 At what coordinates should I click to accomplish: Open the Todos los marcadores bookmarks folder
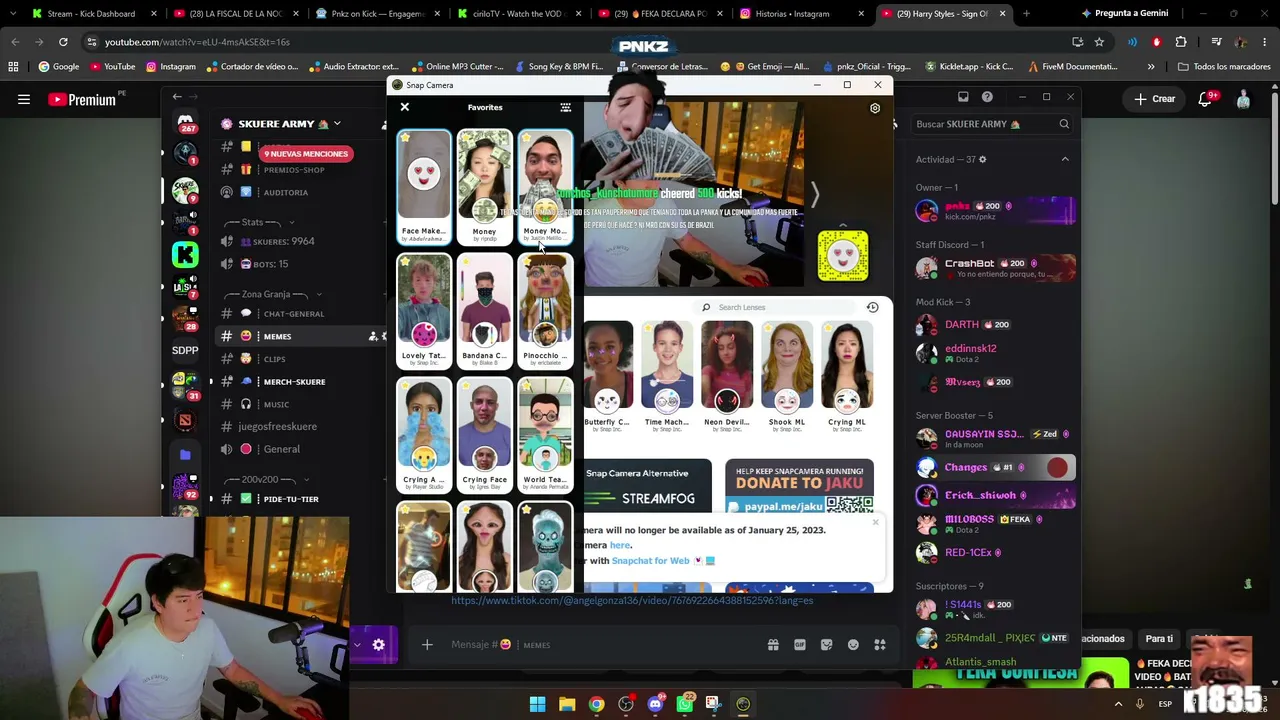pyautogui.click(x=1224, y=67)
